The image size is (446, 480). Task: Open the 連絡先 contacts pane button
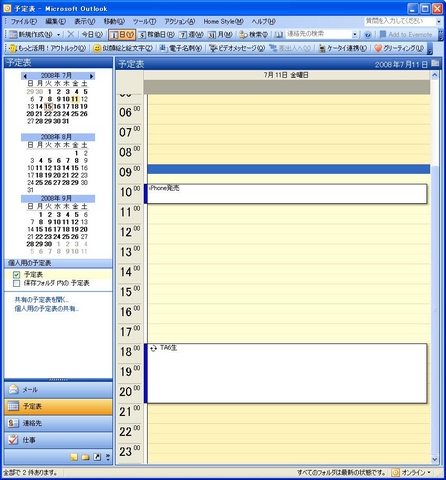[x=58, y=423]
